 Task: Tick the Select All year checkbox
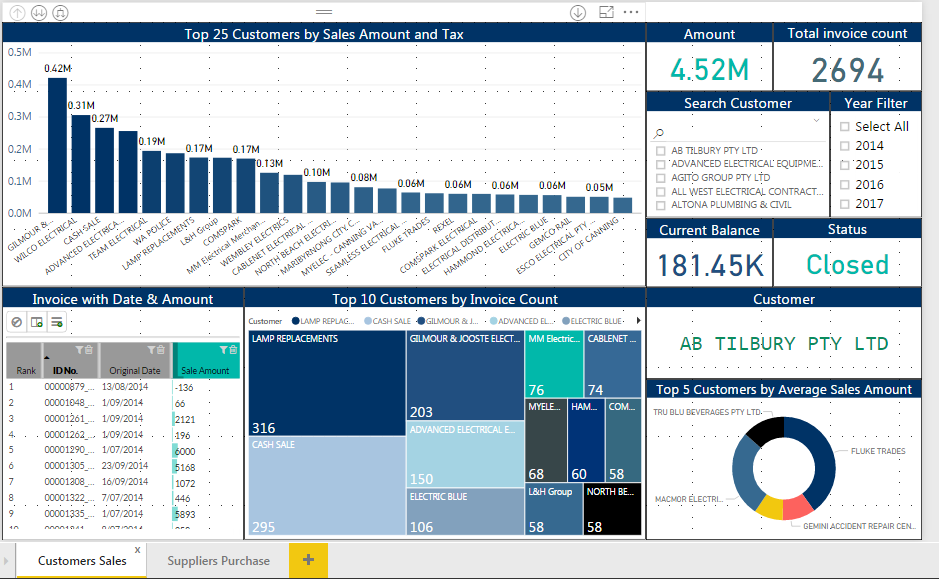[x=844, y=126]
